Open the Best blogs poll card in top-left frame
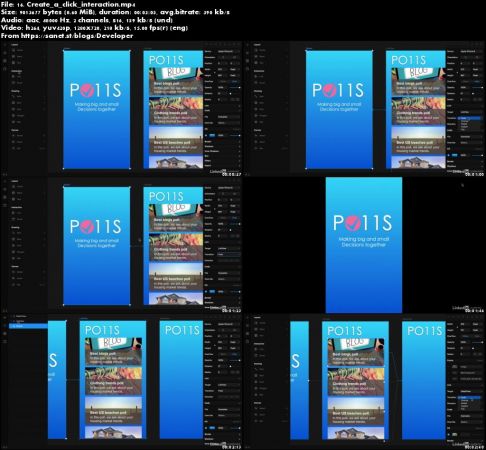Screen dimensions: 486x450 click(176, 81)
